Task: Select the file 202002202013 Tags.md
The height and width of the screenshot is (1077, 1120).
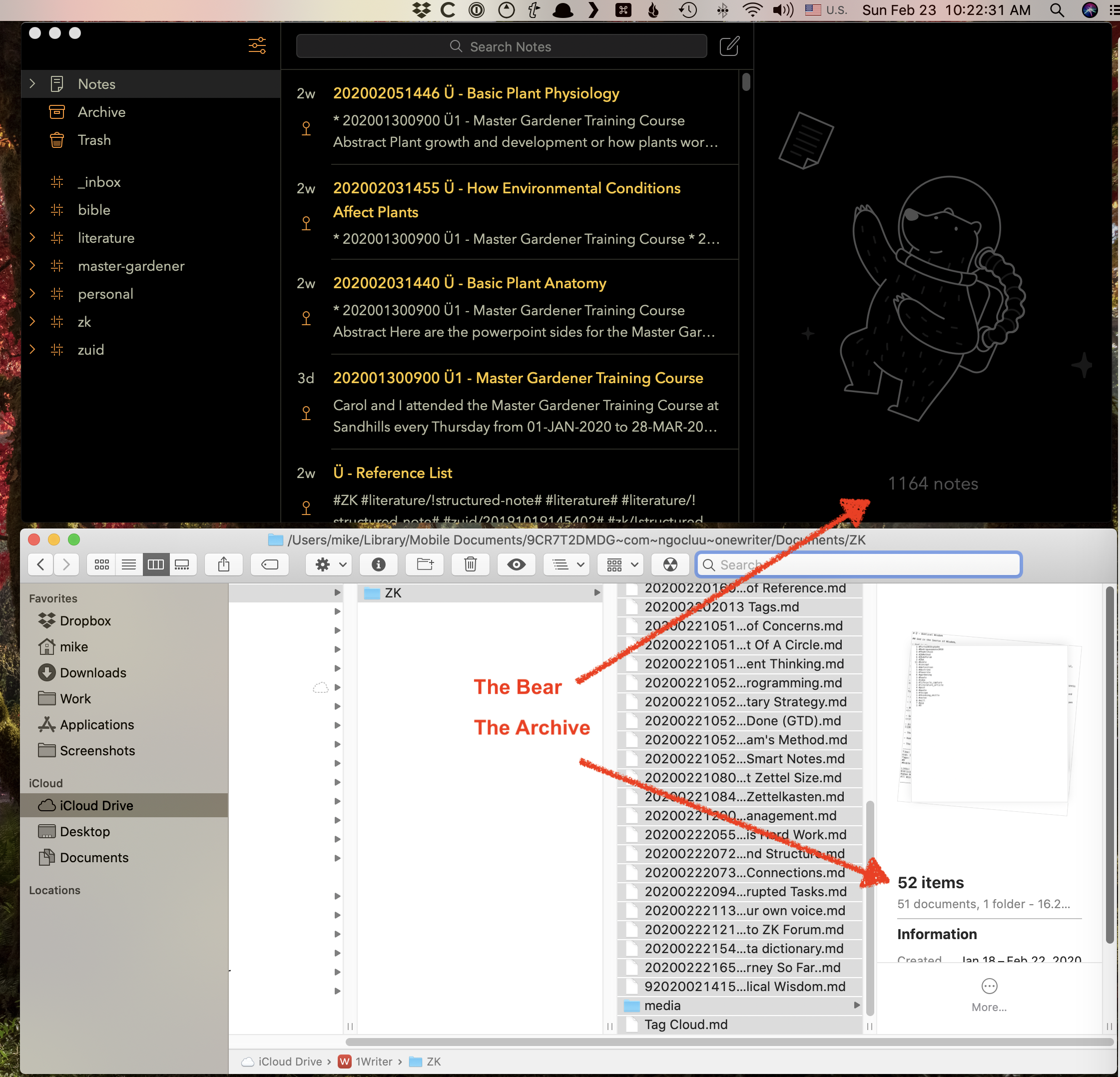Action: 740,607
